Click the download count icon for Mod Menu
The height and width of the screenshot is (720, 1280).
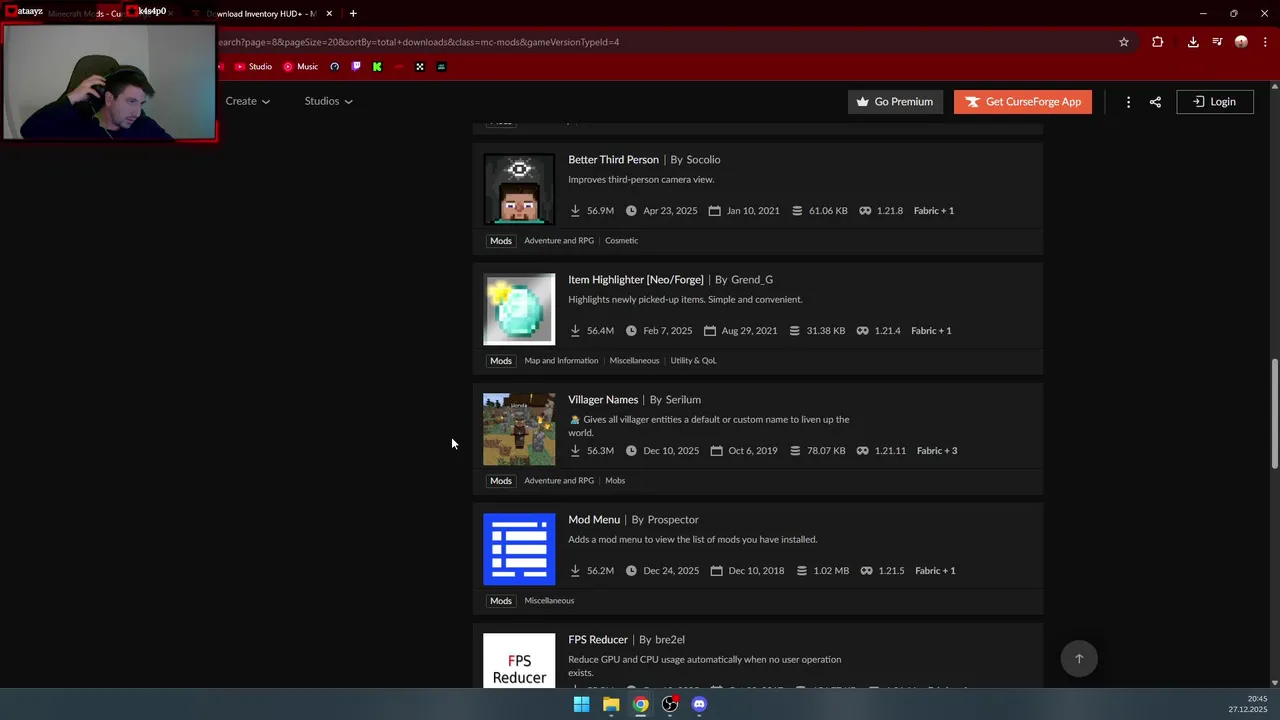tap(575, 571)
